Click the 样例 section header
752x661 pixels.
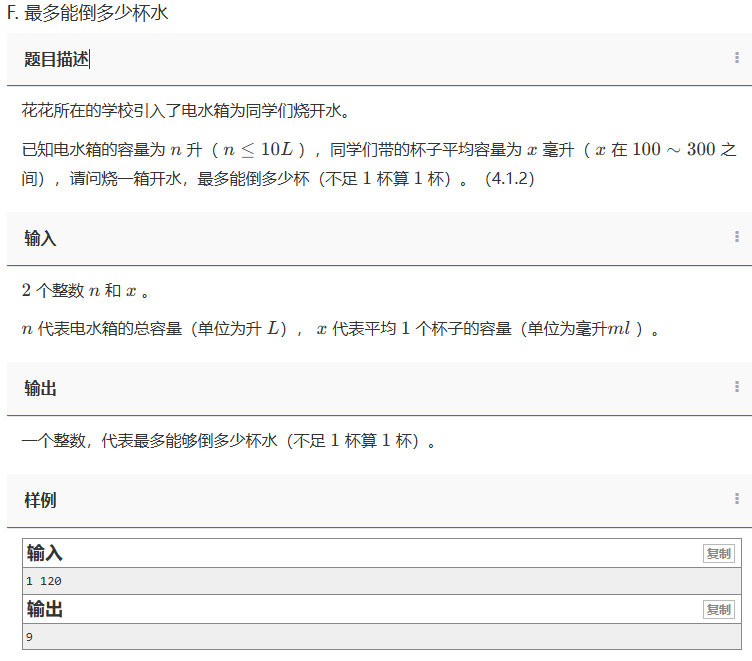40,500
